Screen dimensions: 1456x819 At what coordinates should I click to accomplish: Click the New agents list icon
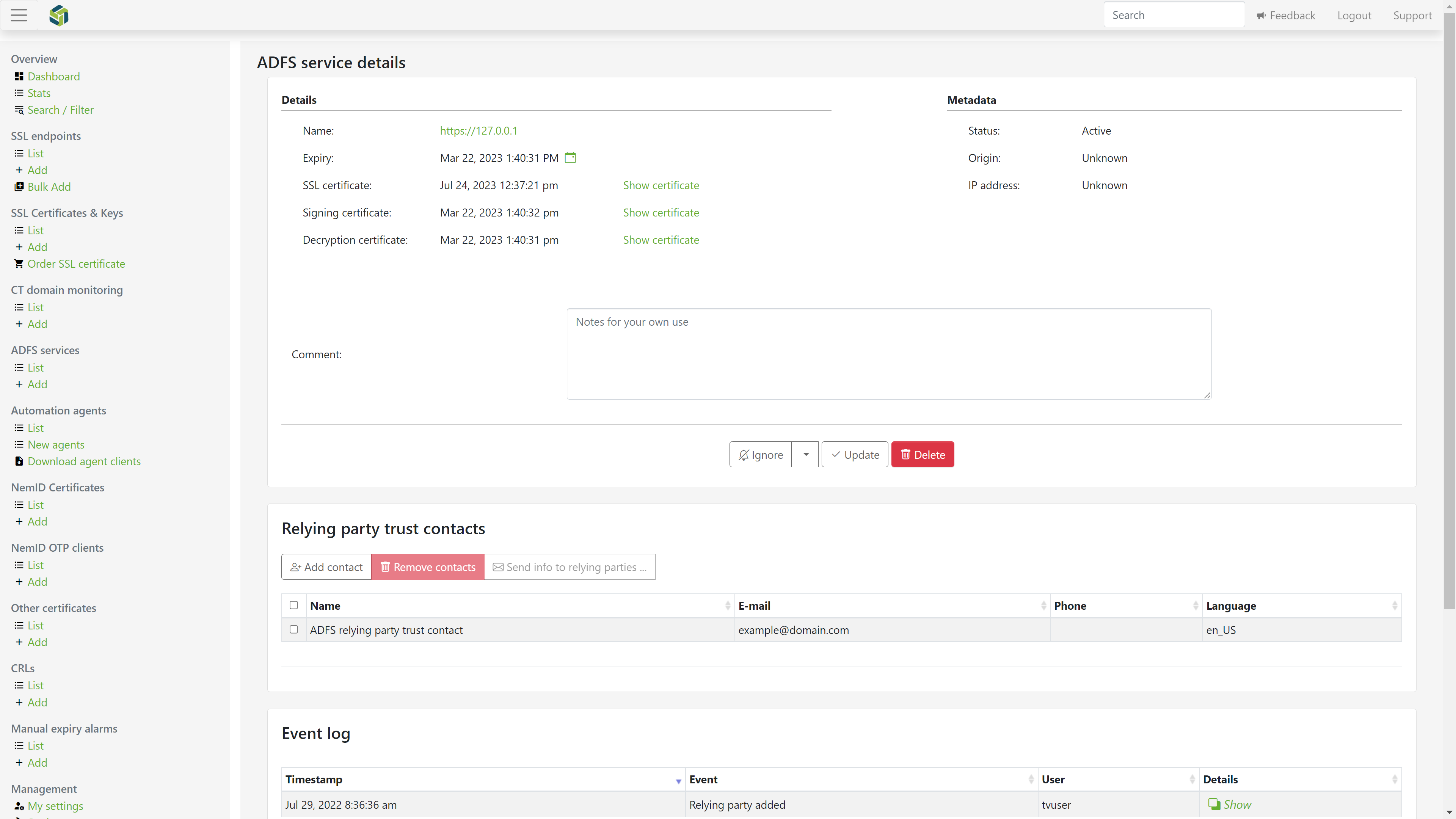(x=19, y=445)
